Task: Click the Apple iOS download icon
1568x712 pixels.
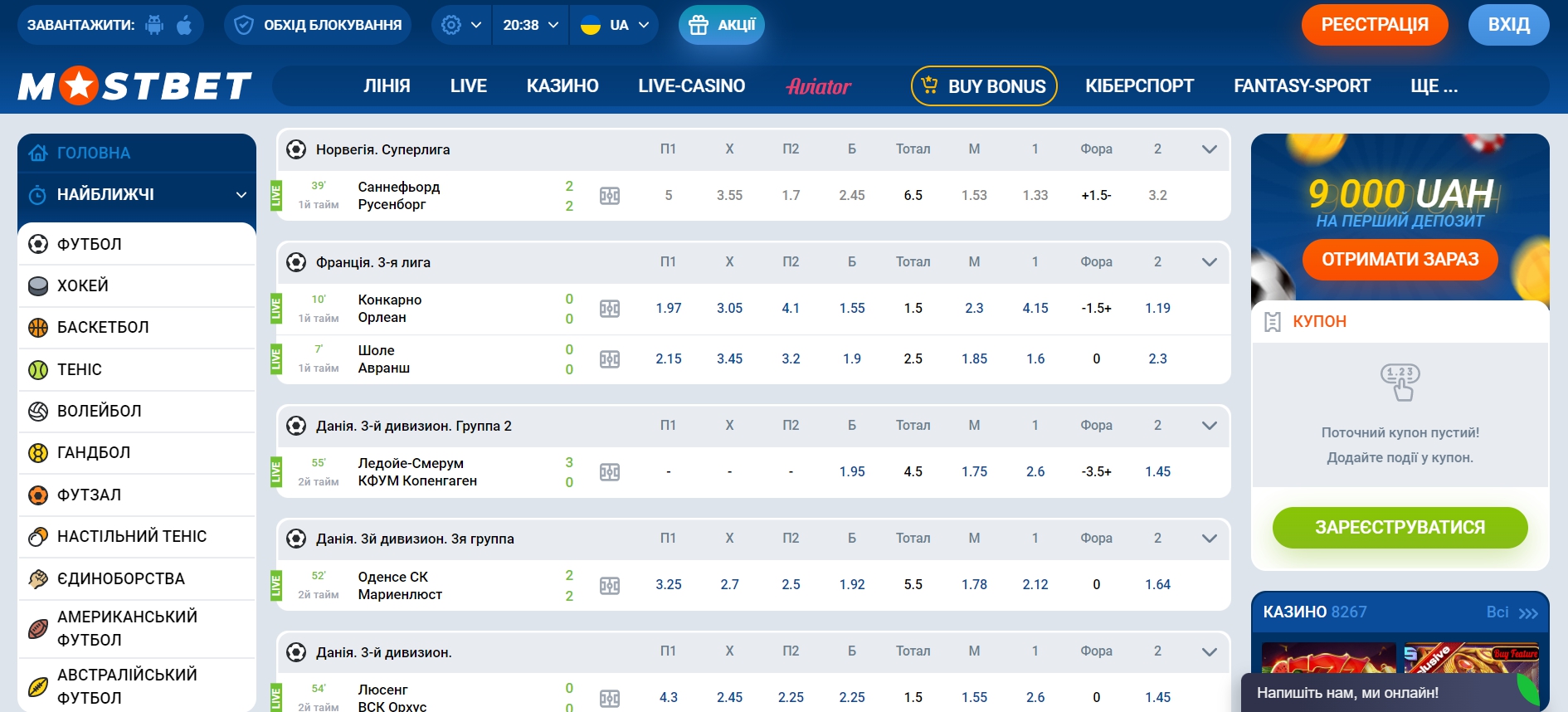Action: pyautogui.click(x=184, y=25)
